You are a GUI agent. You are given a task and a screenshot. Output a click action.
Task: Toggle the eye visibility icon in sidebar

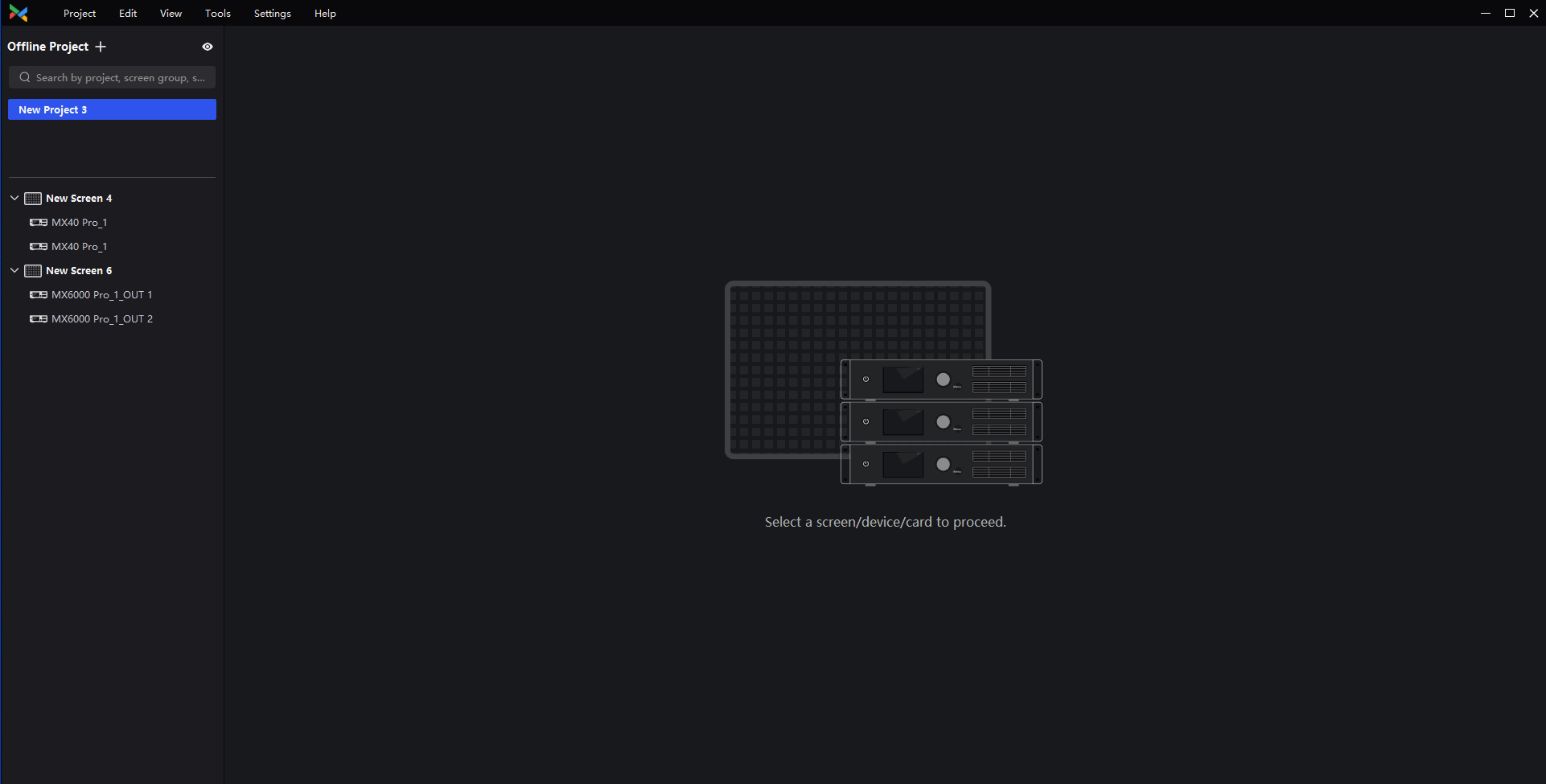coord(208,47)
